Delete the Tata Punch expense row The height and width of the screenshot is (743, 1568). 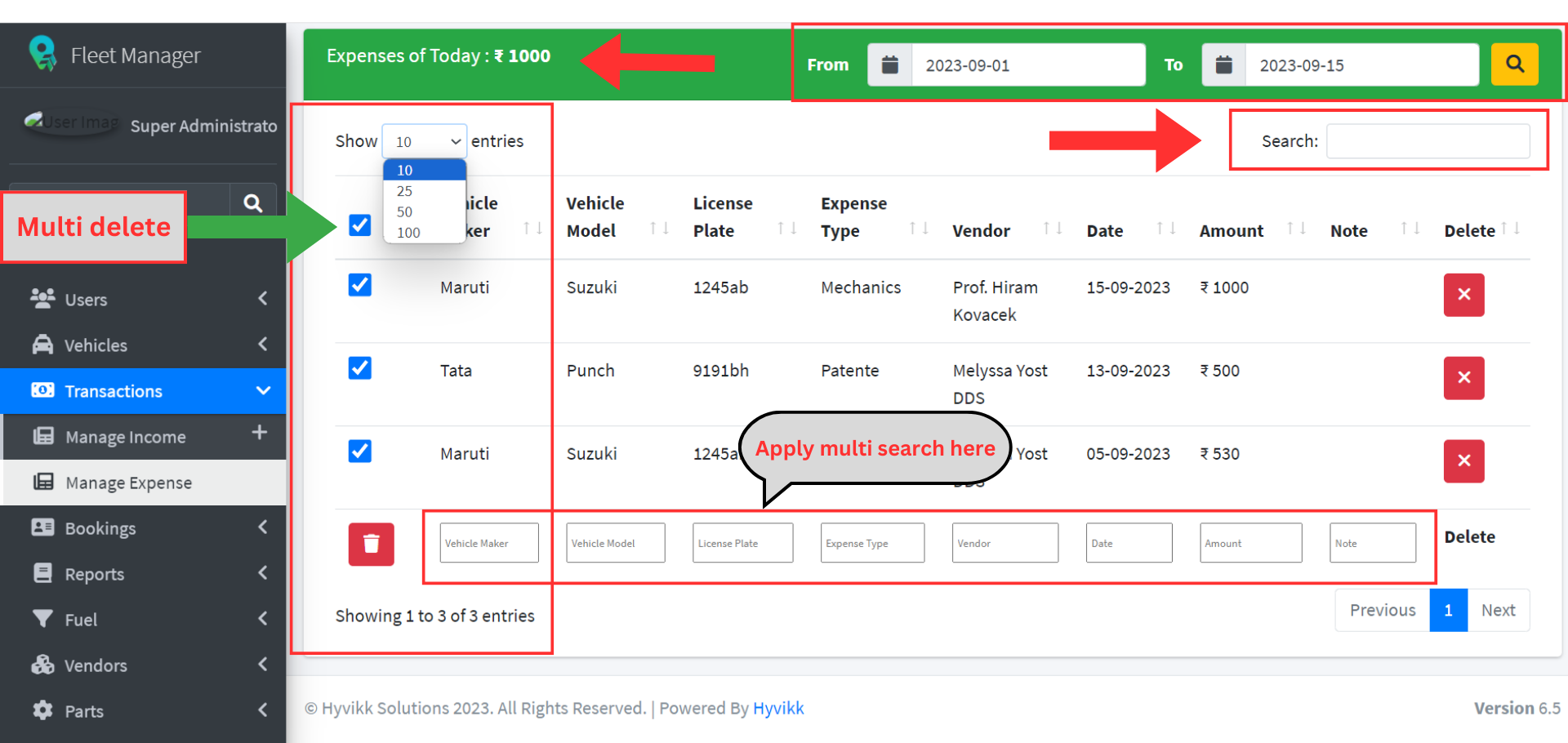[1463, 378]
